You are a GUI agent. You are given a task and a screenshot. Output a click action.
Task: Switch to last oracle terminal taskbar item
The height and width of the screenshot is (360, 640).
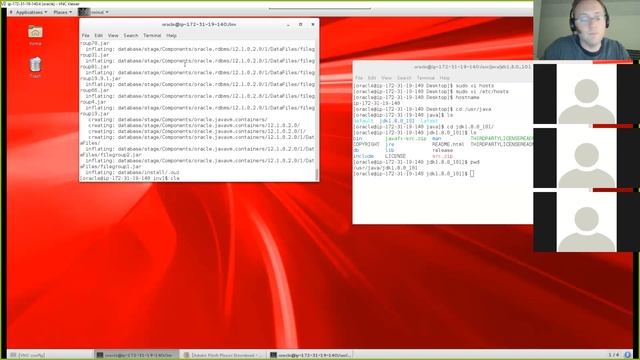tap(310, 355)
